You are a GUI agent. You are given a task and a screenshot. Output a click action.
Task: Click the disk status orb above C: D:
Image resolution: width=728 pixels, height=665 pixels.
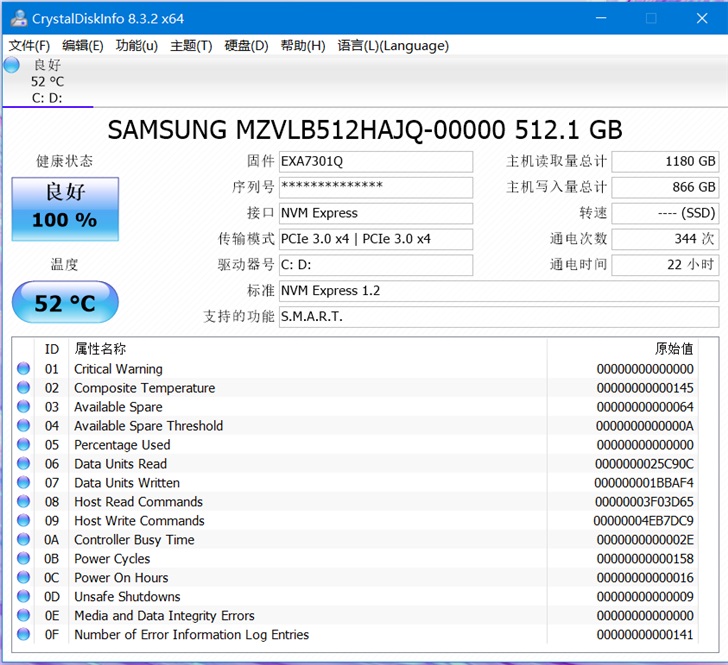[x=11, y=65]
